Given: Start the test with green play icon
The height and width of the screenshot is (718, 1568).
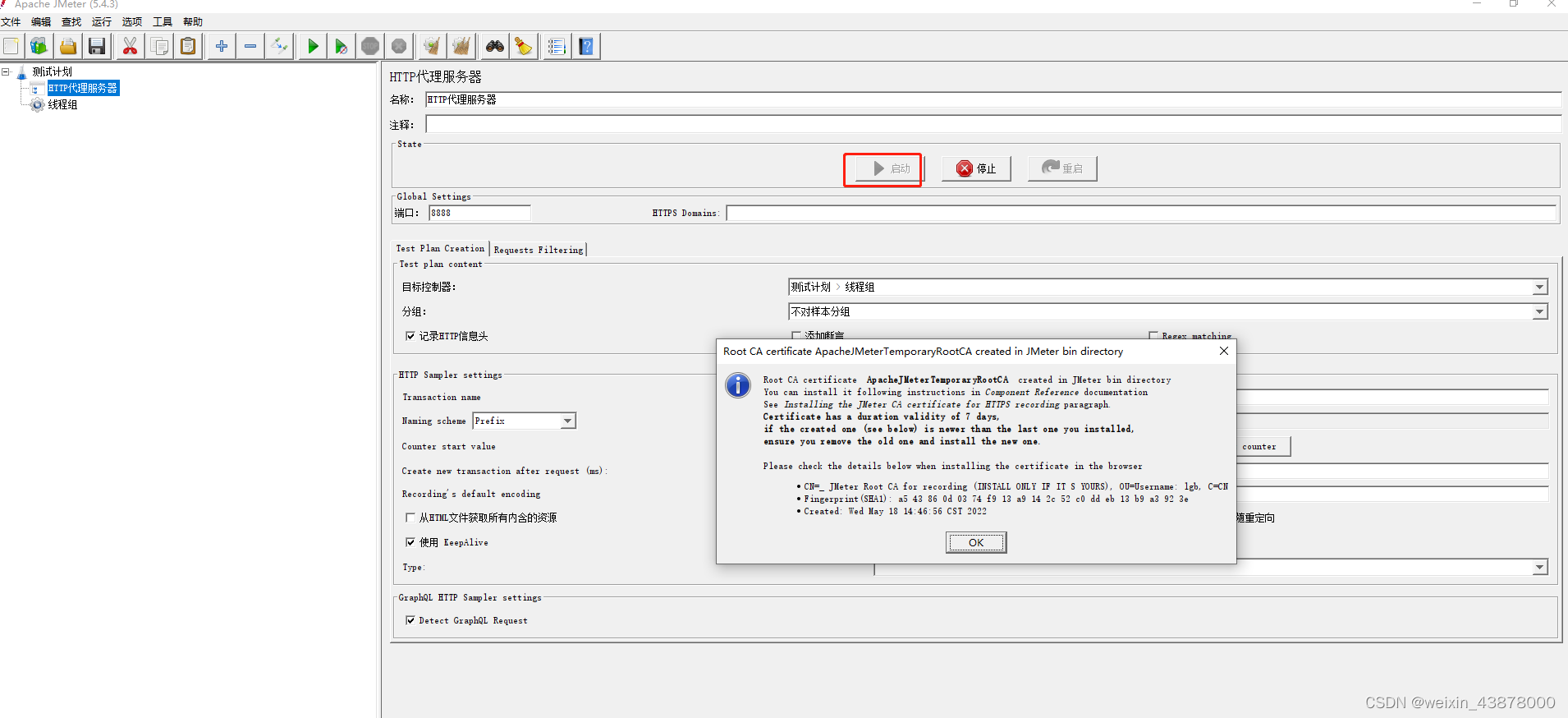Looking at the screenshot, I should click(313, 46).
